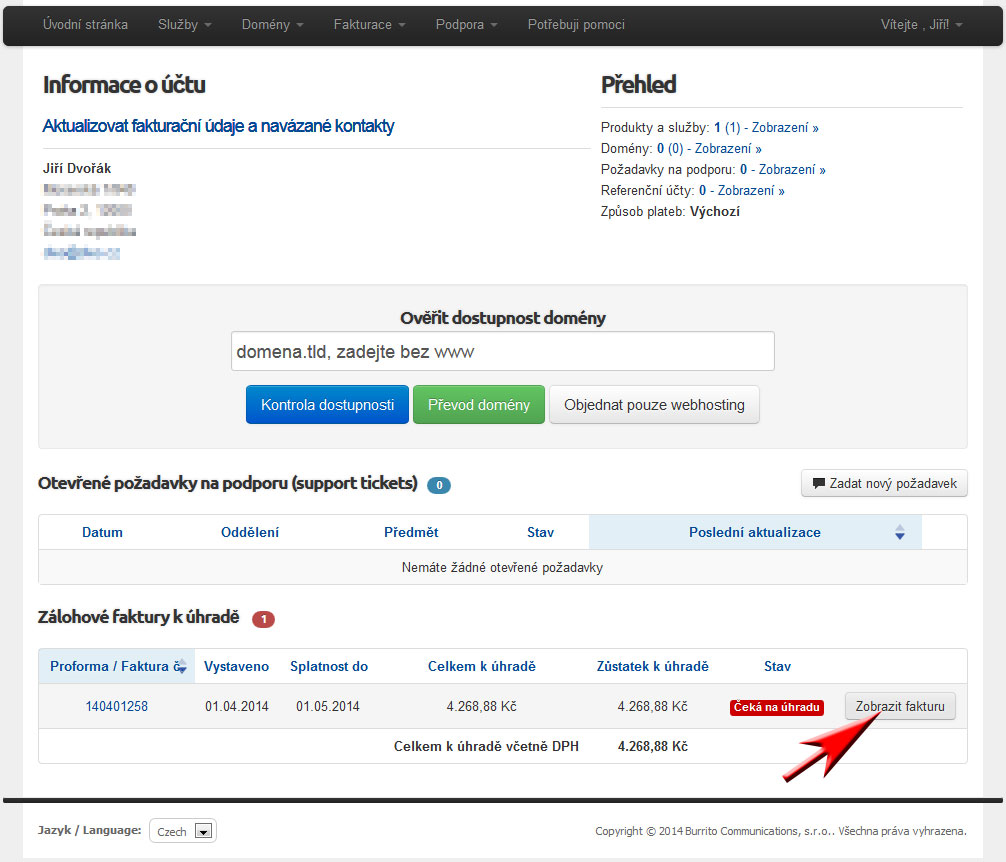Click Zobrazit fakturu button

click(900, 706)
